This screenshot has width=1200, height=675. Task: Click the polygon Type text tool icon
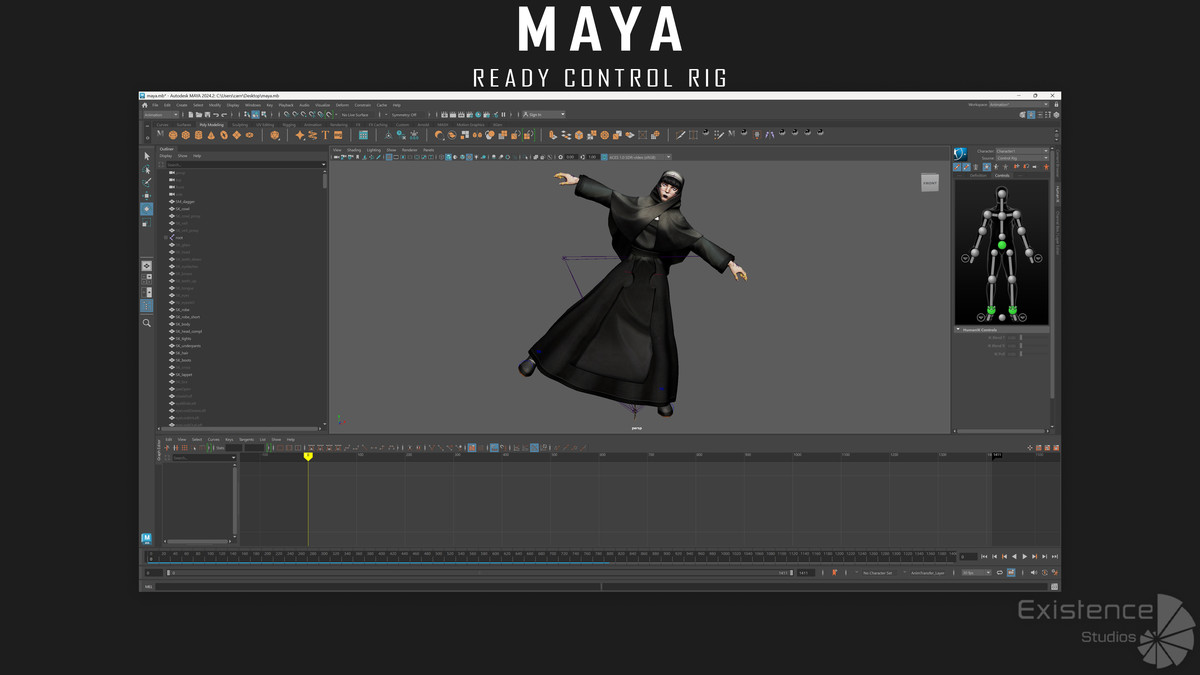(x=325, y=135)
